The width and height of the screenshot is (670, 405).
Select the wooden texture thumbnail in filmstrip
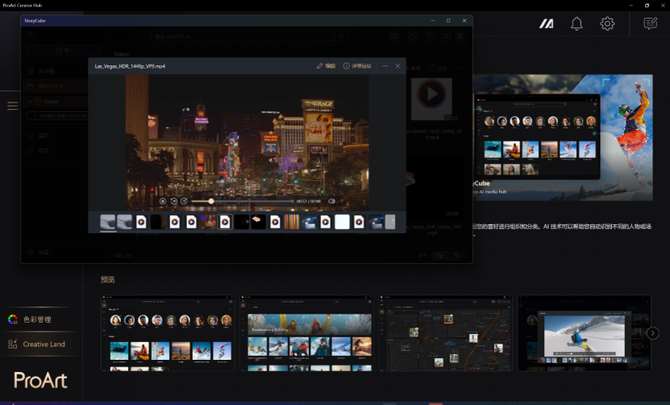coord(291,222)
